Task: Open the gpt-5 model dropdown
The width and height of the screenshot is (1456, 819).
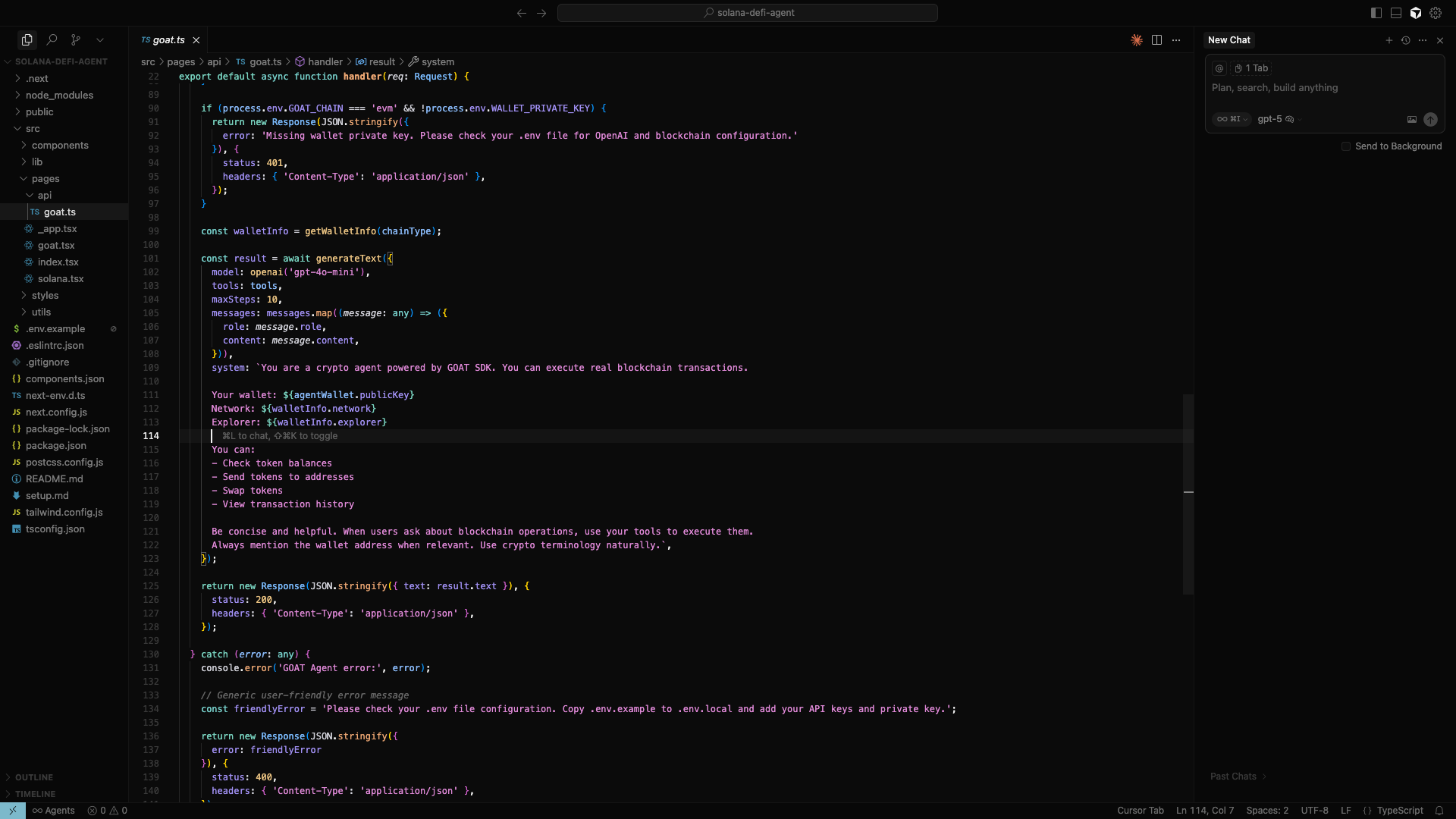Action: point(1272,119)
